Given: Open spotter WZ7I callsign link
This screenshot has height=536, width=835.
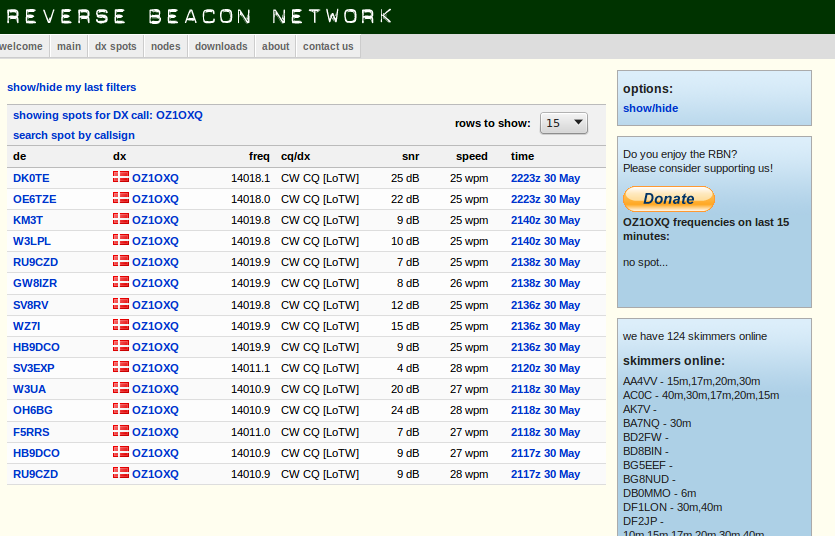Looking at the screenshot, I should [x=27, y=326].
